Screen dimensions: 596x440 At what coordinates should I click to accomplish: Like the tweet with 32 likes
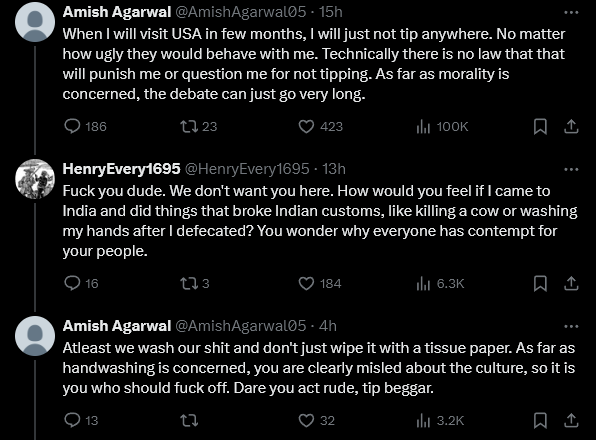click(x=306, y=420)
